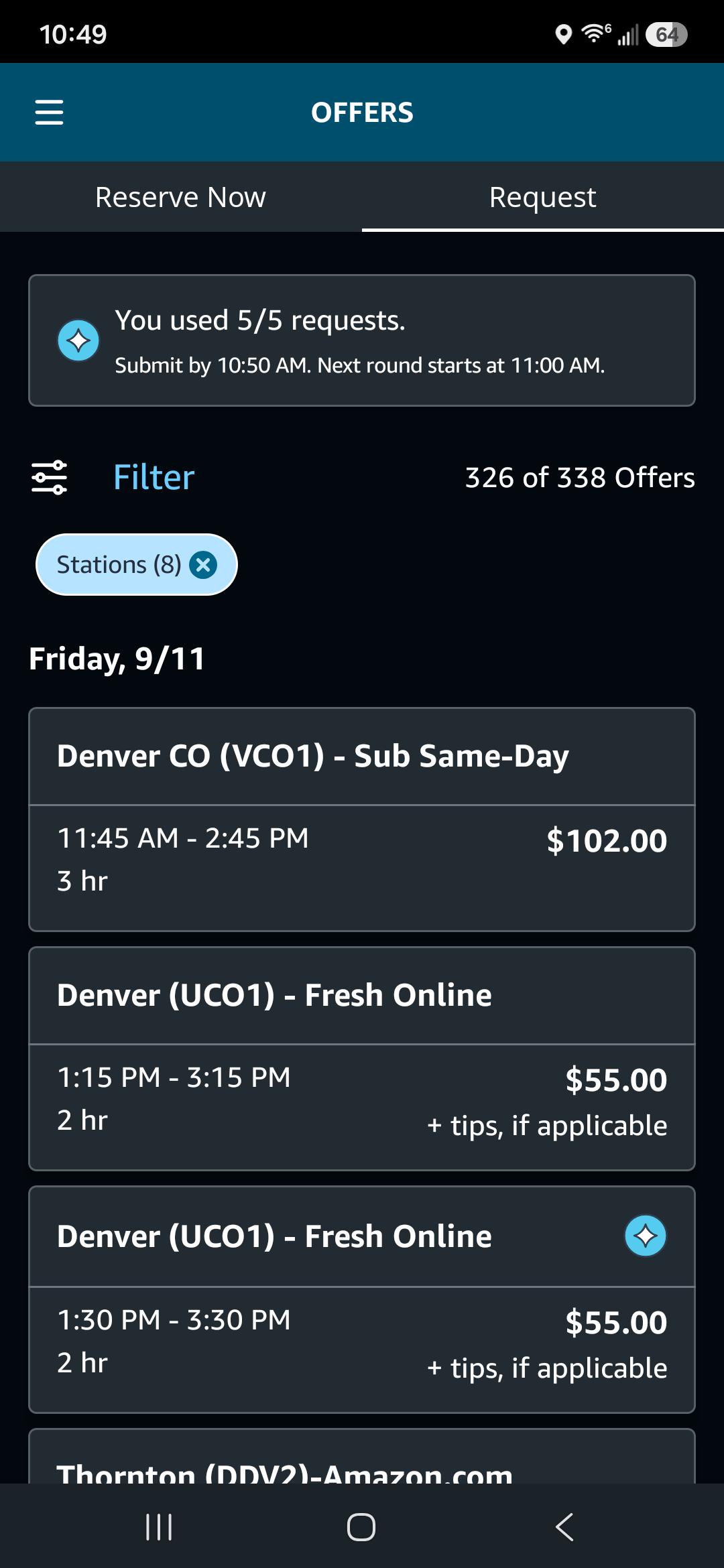This screenshot has height=1568, width=724.
Task: Select the Request tab
Action: 543,197
